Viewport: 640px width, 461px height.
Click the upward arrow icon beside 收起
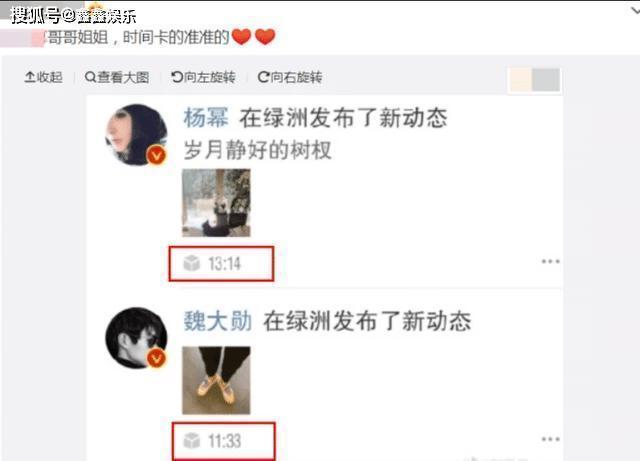click(x=30, y=77)
